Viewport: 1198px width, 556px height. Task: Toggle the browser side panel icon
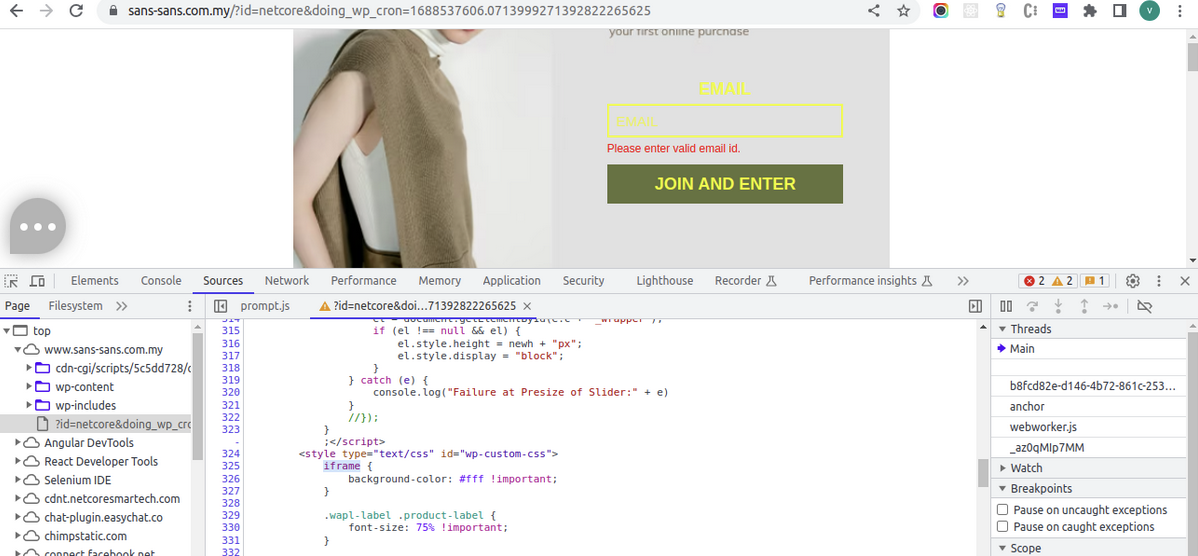click(x=1119, y=11)
